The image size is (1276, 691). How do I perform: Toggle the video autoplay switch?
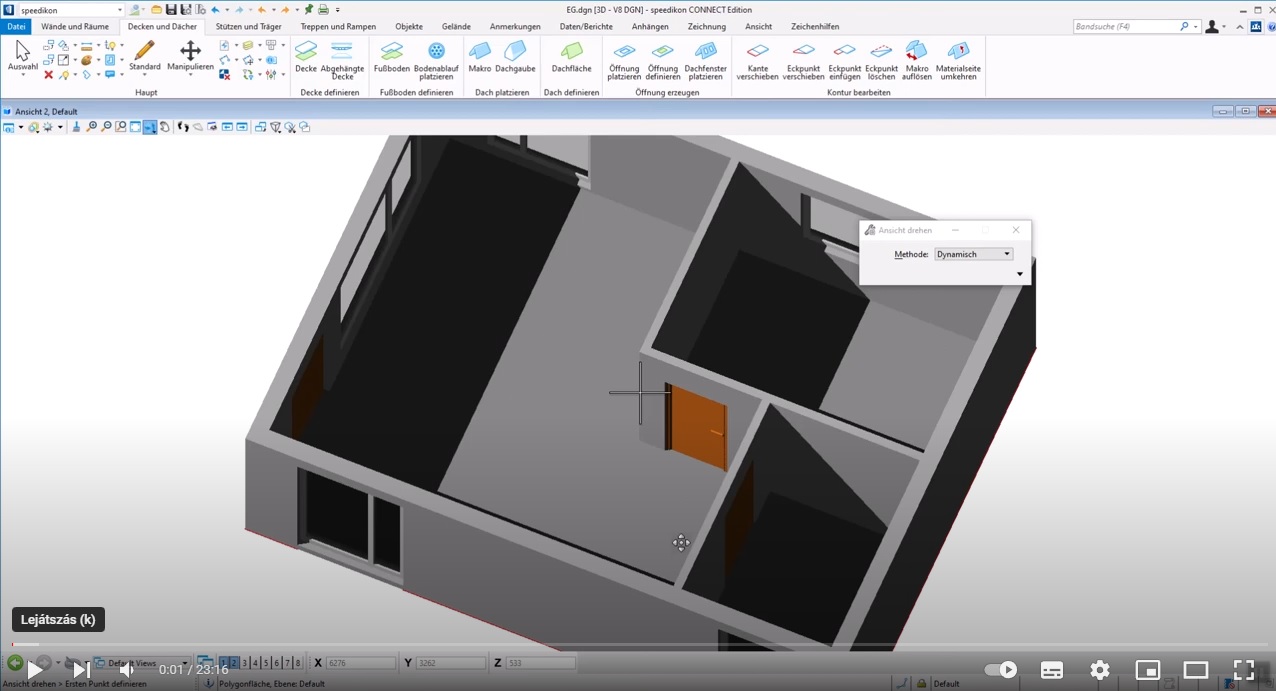[x=1000, y=670]
